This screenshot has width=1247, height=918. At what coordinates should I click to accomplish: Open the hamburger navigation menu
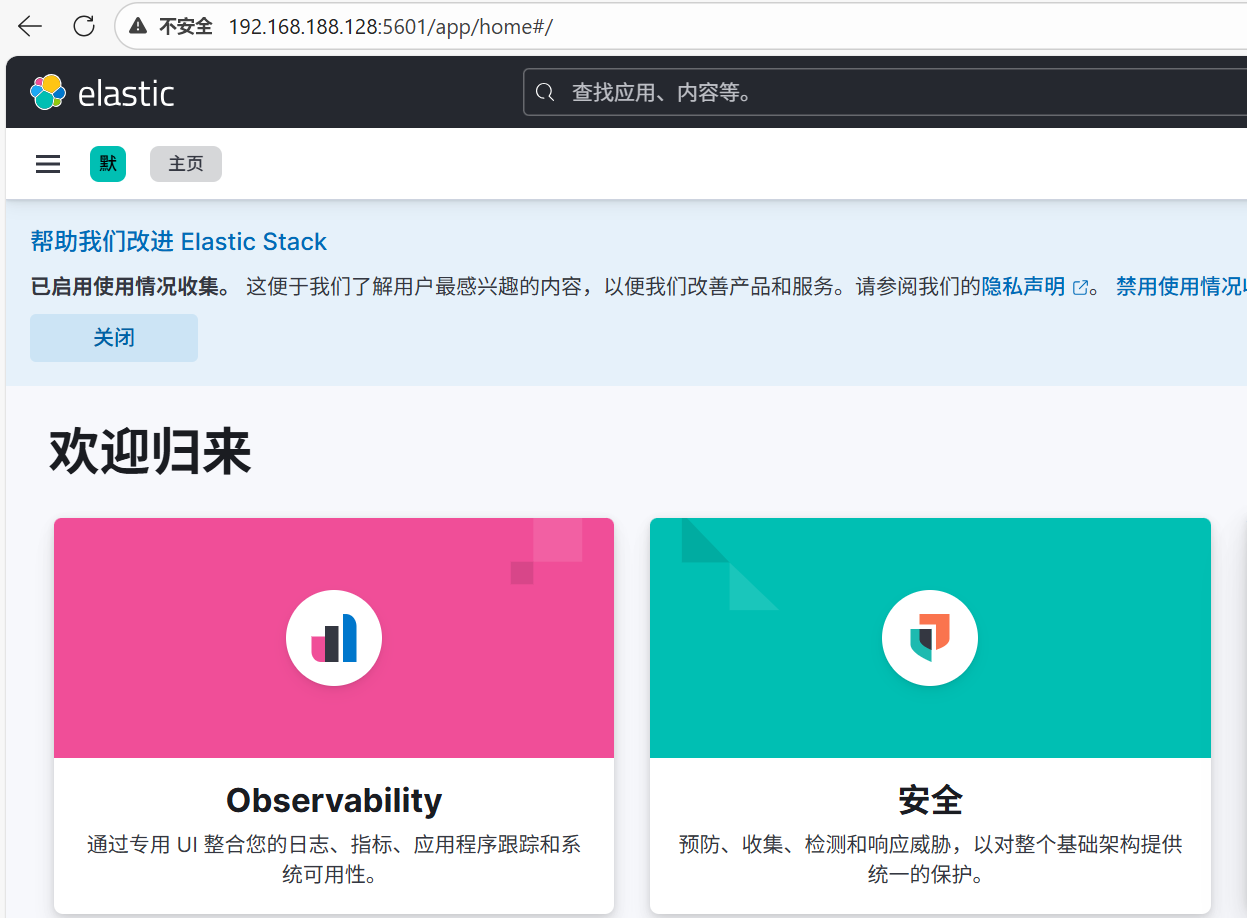coord(48,164)
